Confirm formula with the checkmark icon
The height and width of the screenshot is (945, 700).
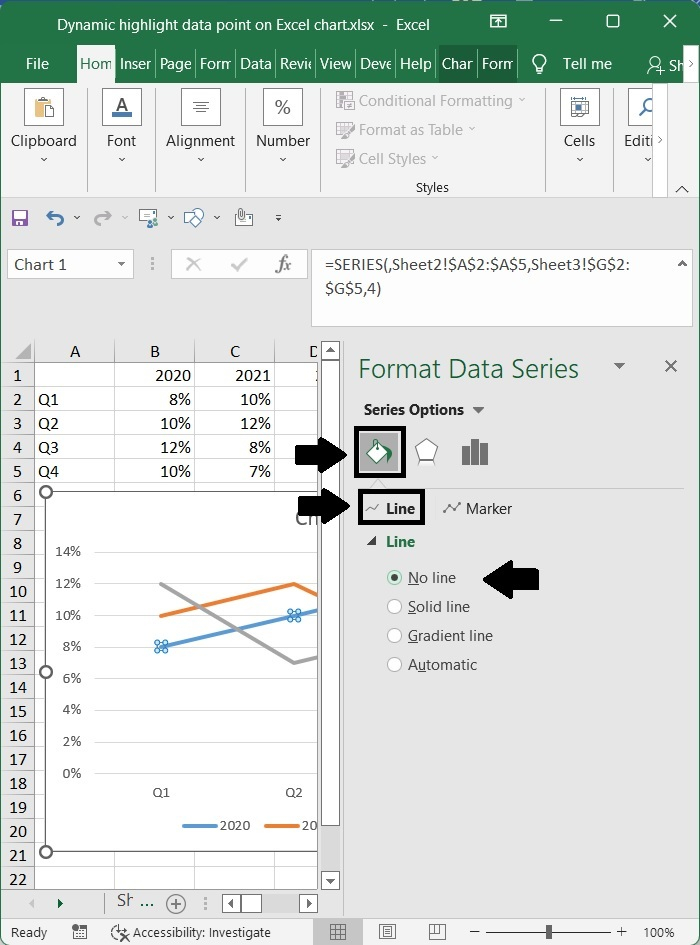pos(239,264)
